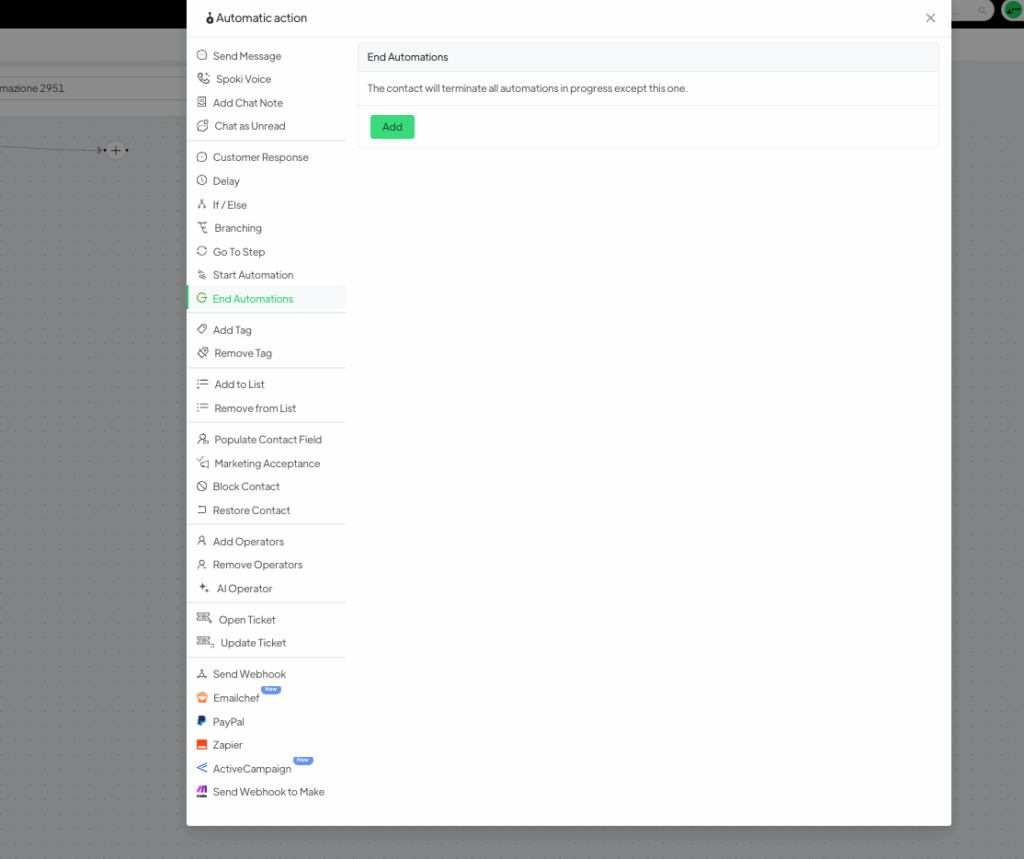Click the Emailchef icon
The width and height of the screenshot is (1024, 859).
(202, 698)
